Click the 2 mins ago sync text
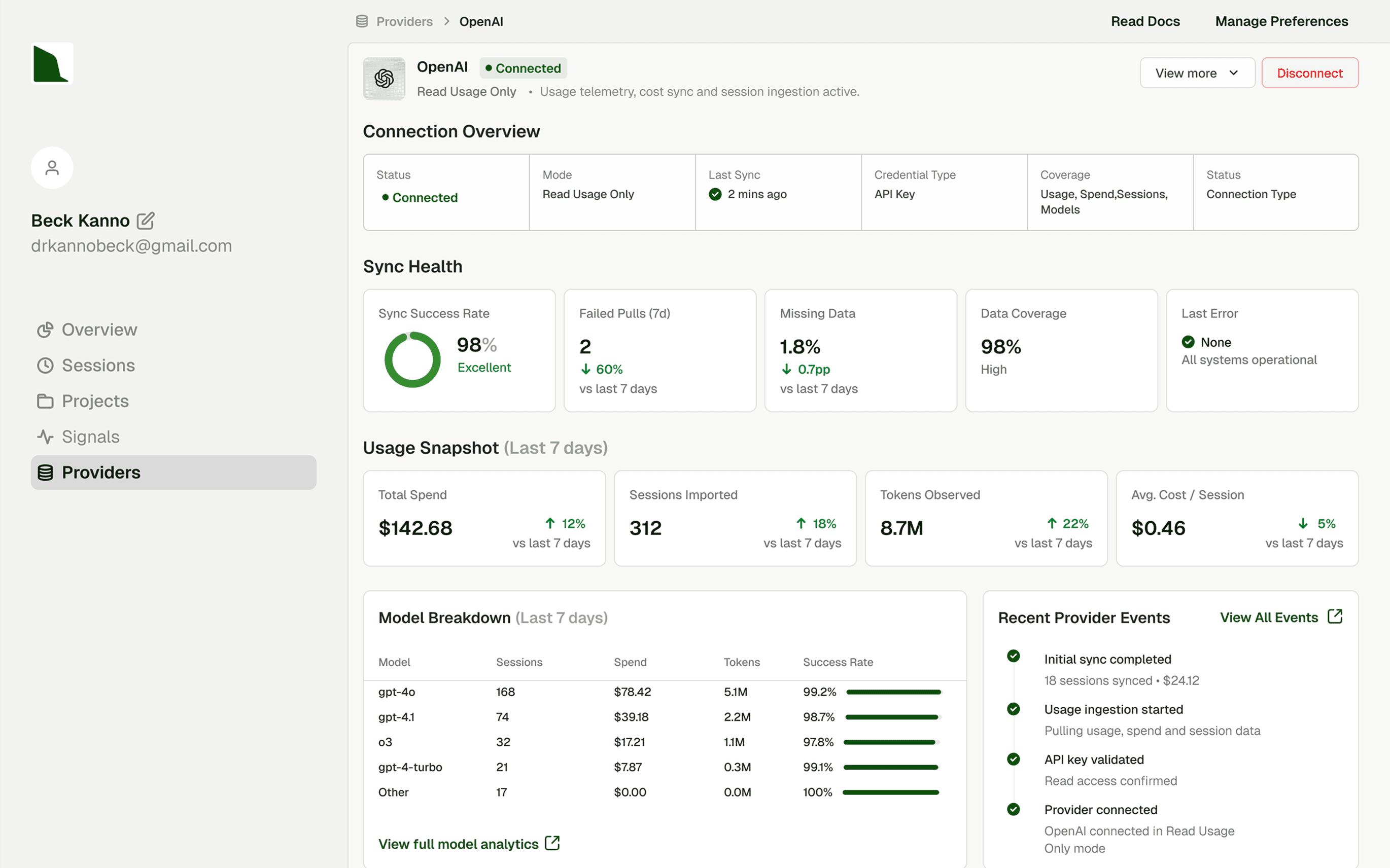This screenshot has width=1390, height=868. pyautogui.click(x=757, y=194)
